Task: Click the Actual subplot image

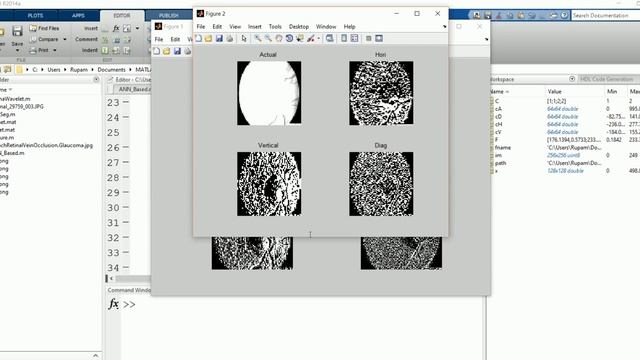Action: 269,93
